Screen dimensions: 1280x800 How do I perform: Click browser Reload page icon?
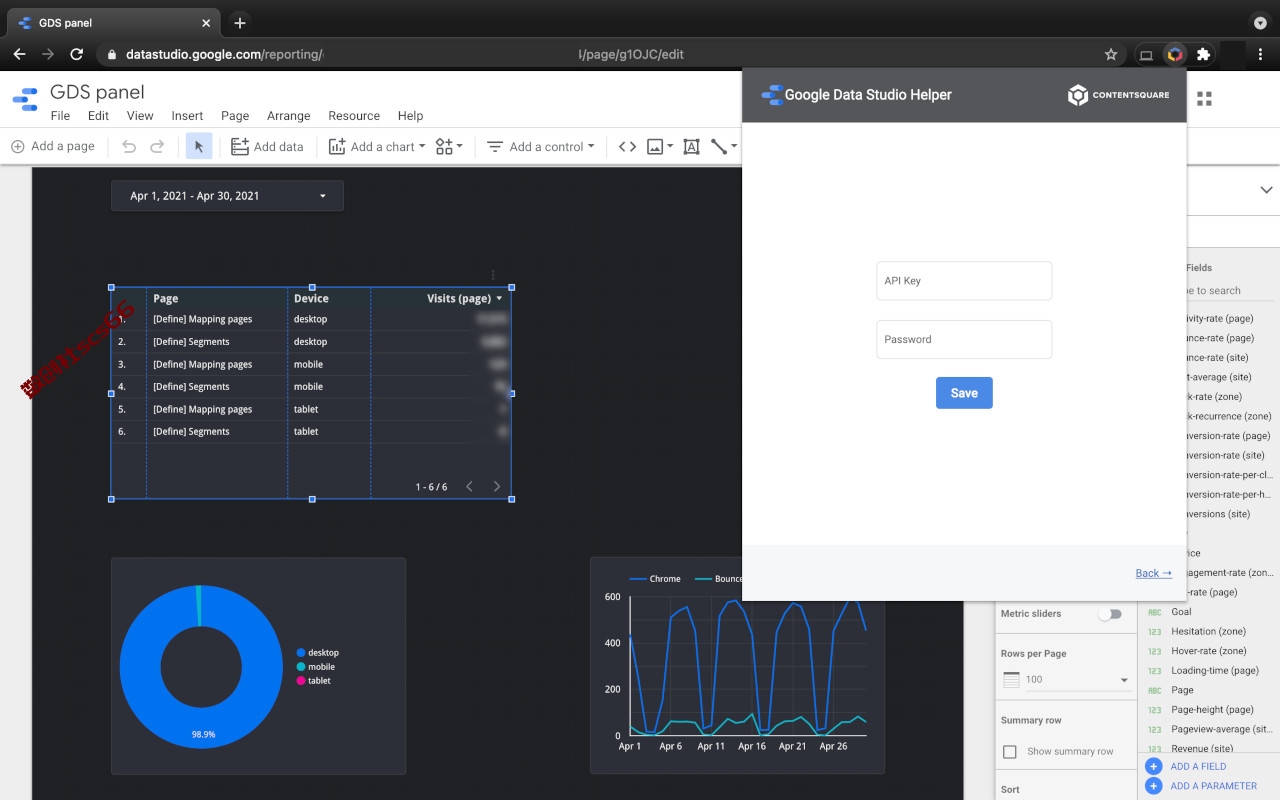pyautogui.click(x=76, y=54)
